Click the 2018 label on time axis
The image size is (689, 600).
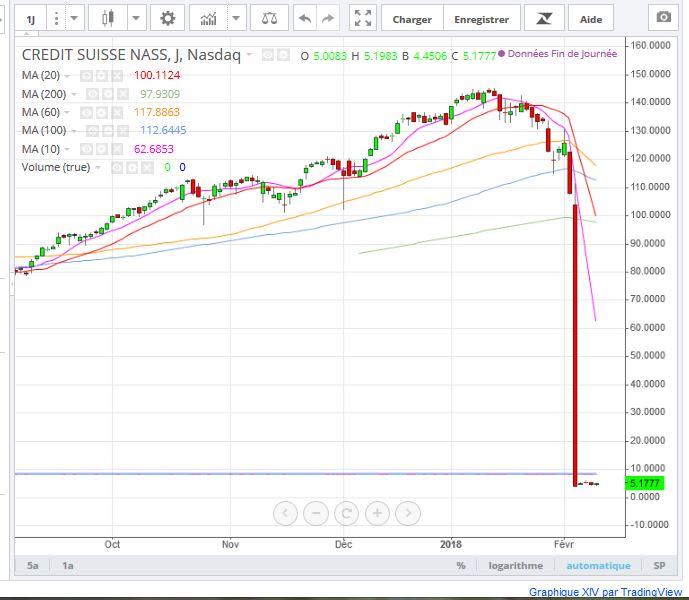pos(451,544)
